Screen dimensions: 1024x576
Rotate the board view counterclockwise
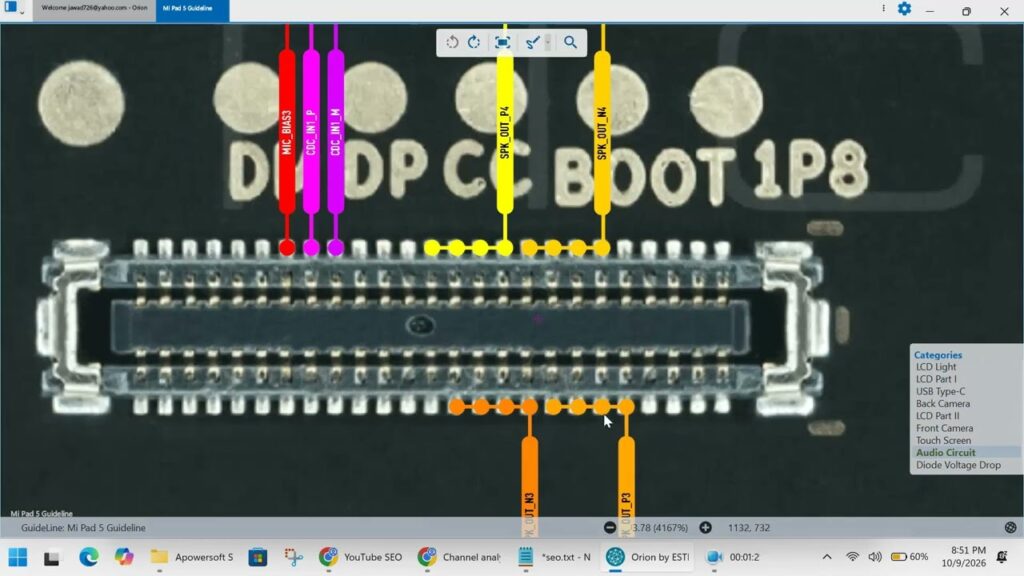click(452, 42)
